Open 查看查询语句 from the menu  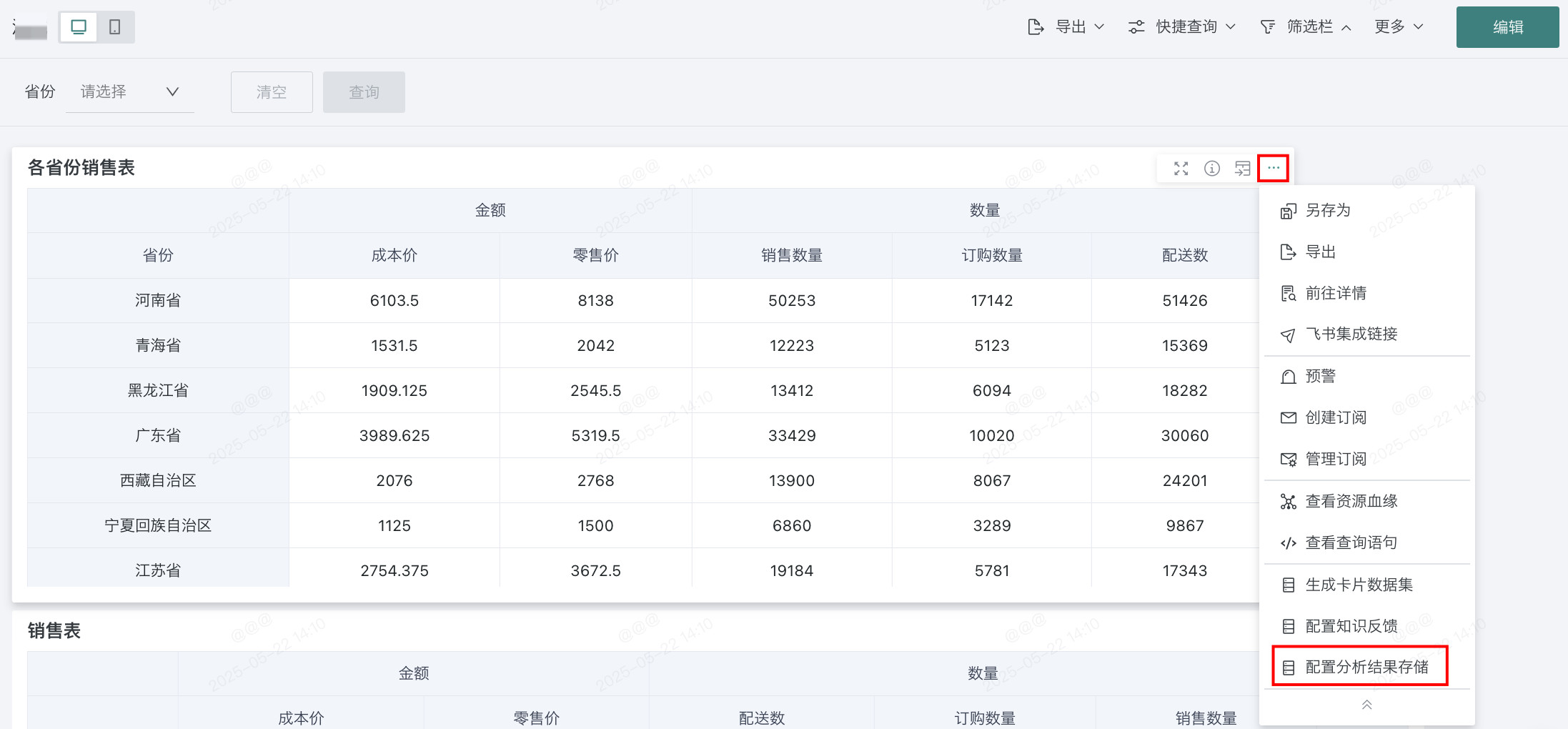[x=1366, y=542]
